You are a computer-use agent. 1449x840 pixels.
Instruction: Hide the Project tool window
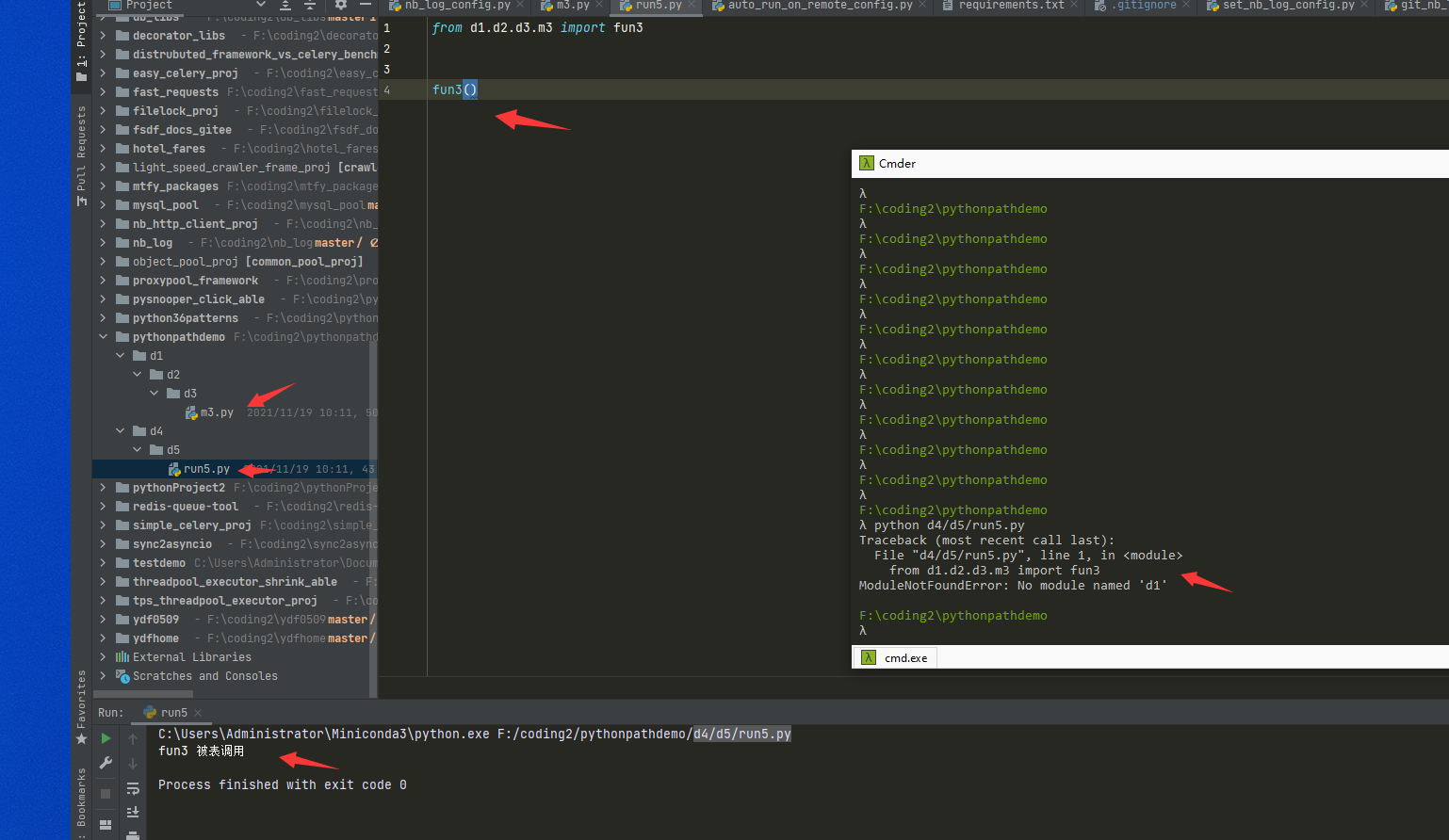366,5
